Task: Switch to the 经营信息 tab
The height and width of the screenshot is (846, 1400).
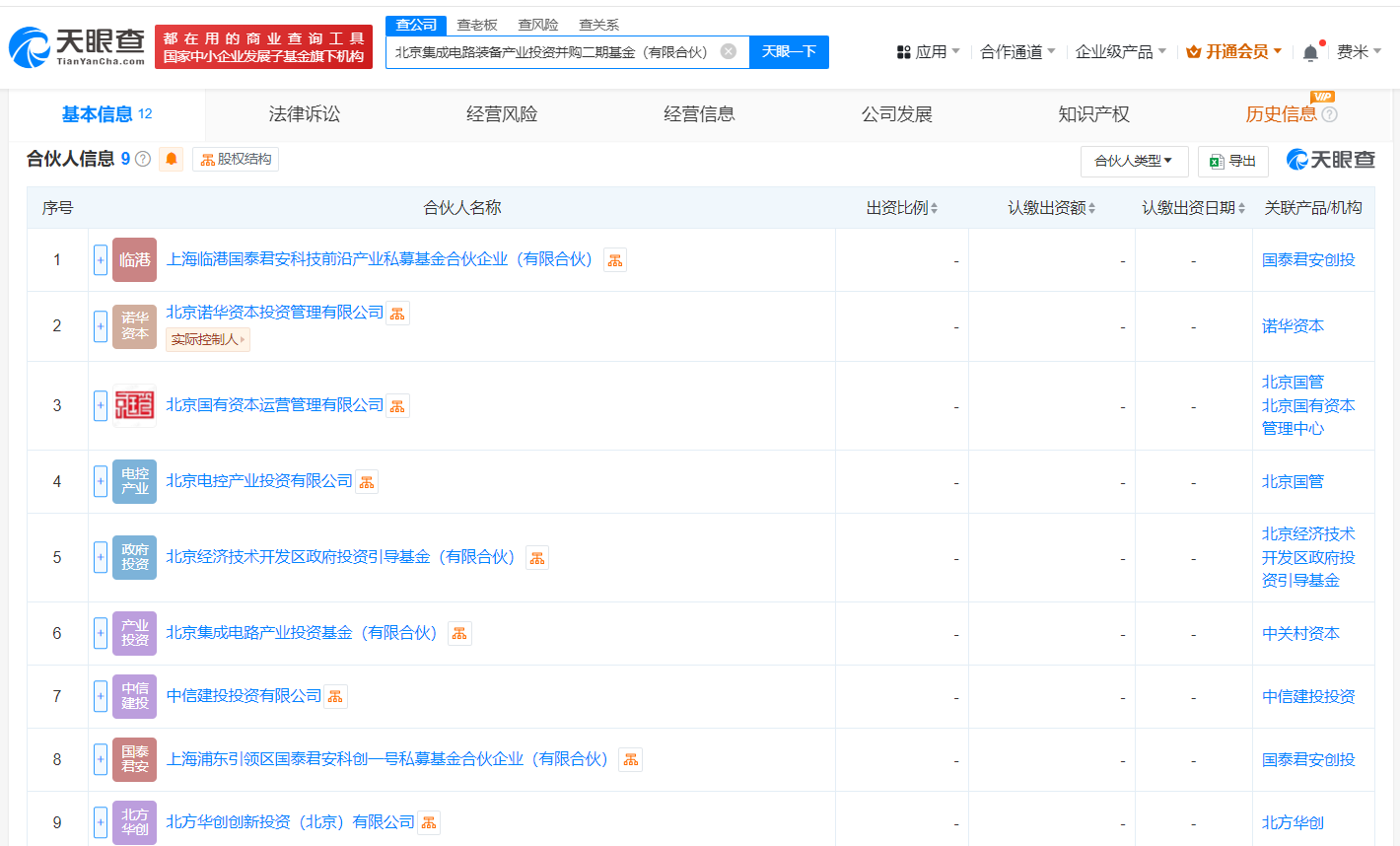Action: pyautogui.click(x=699, y=114)
